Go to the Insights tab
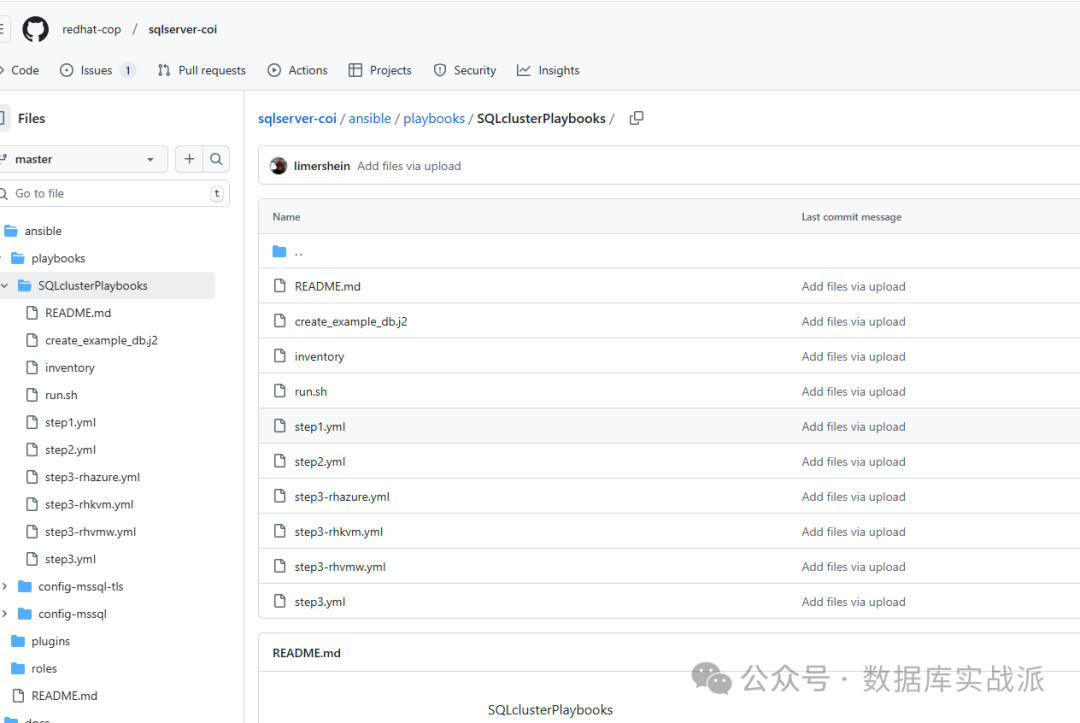Viewport: 1080px width, 723px height. point(548,70)
